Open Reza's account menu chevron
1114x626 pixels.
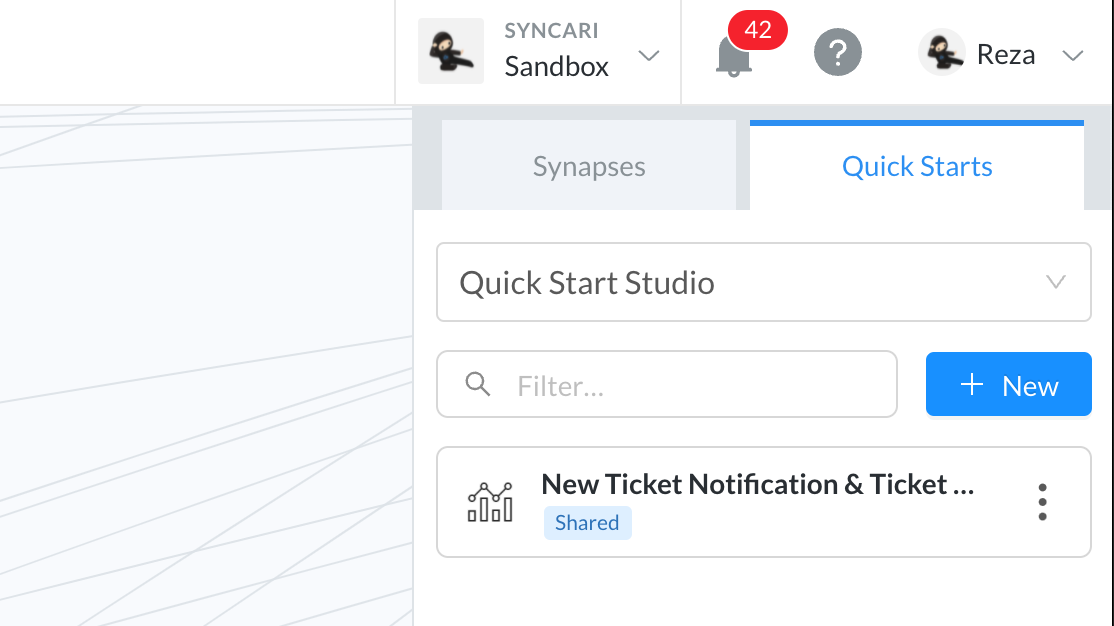(1073, 57)
